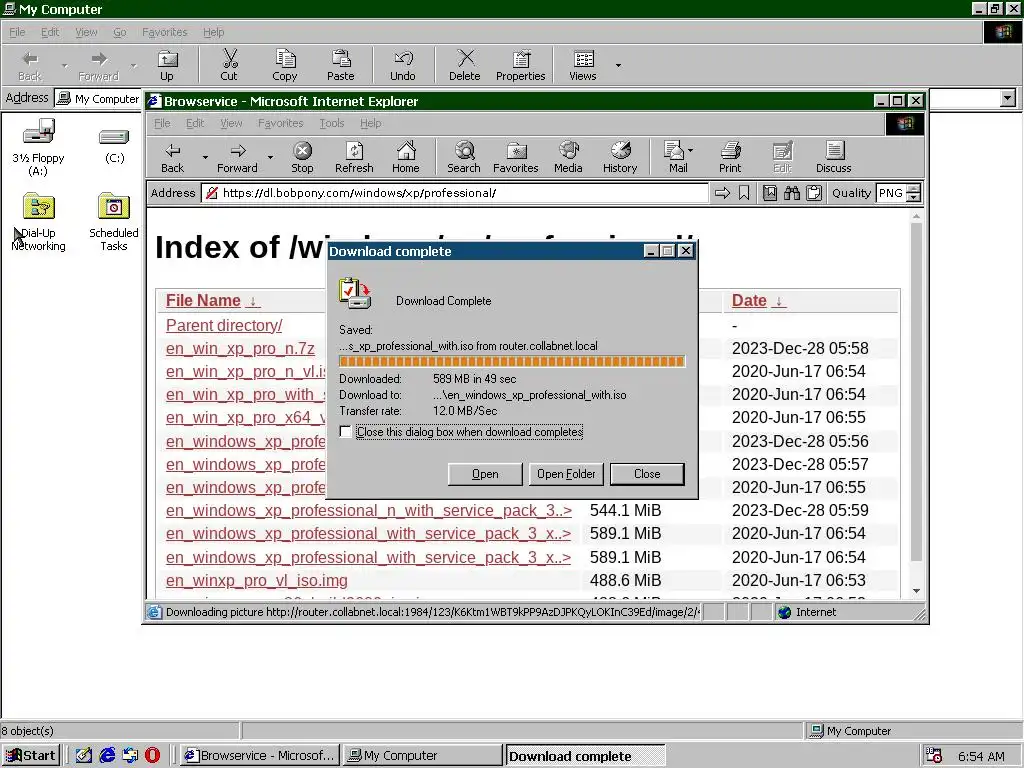Launch Internet Explorer from quick launch
Image resolution: width=1024 pixels, height=768 pixels.
coord(107,755)
